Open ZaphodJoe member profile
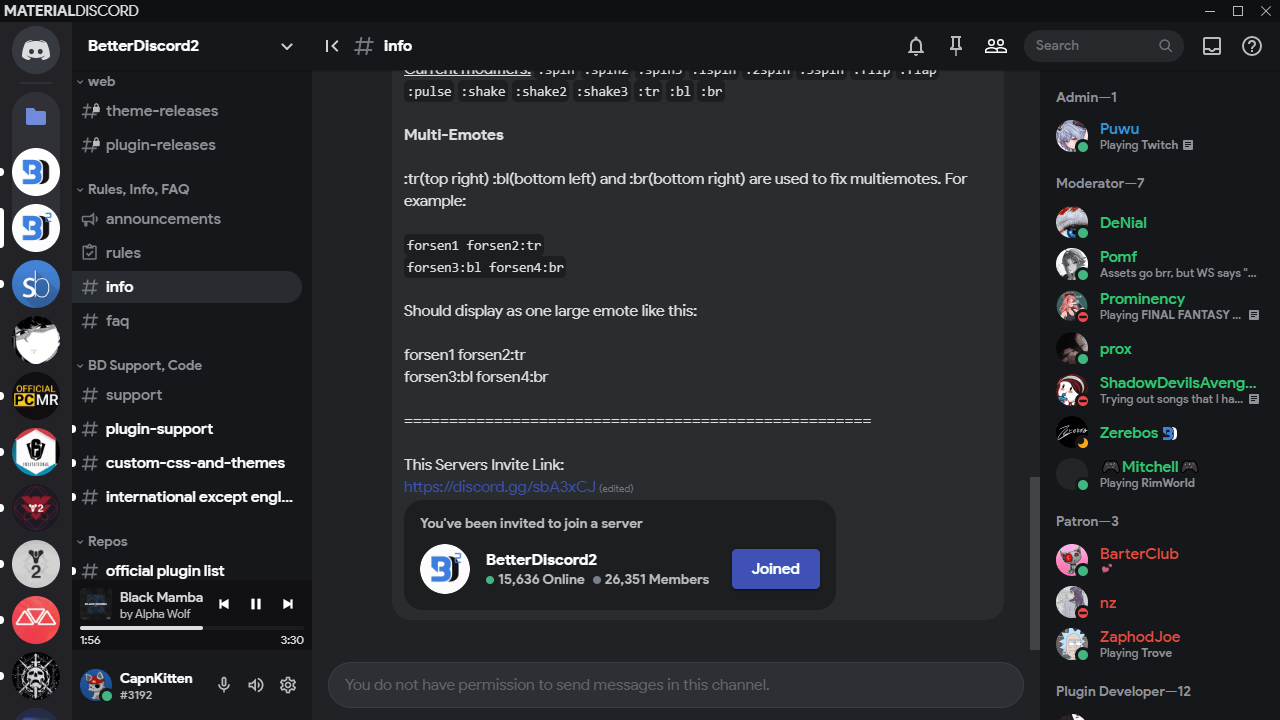The image size is (1280, 720). pyautogui.click(x=1156, y=644)
